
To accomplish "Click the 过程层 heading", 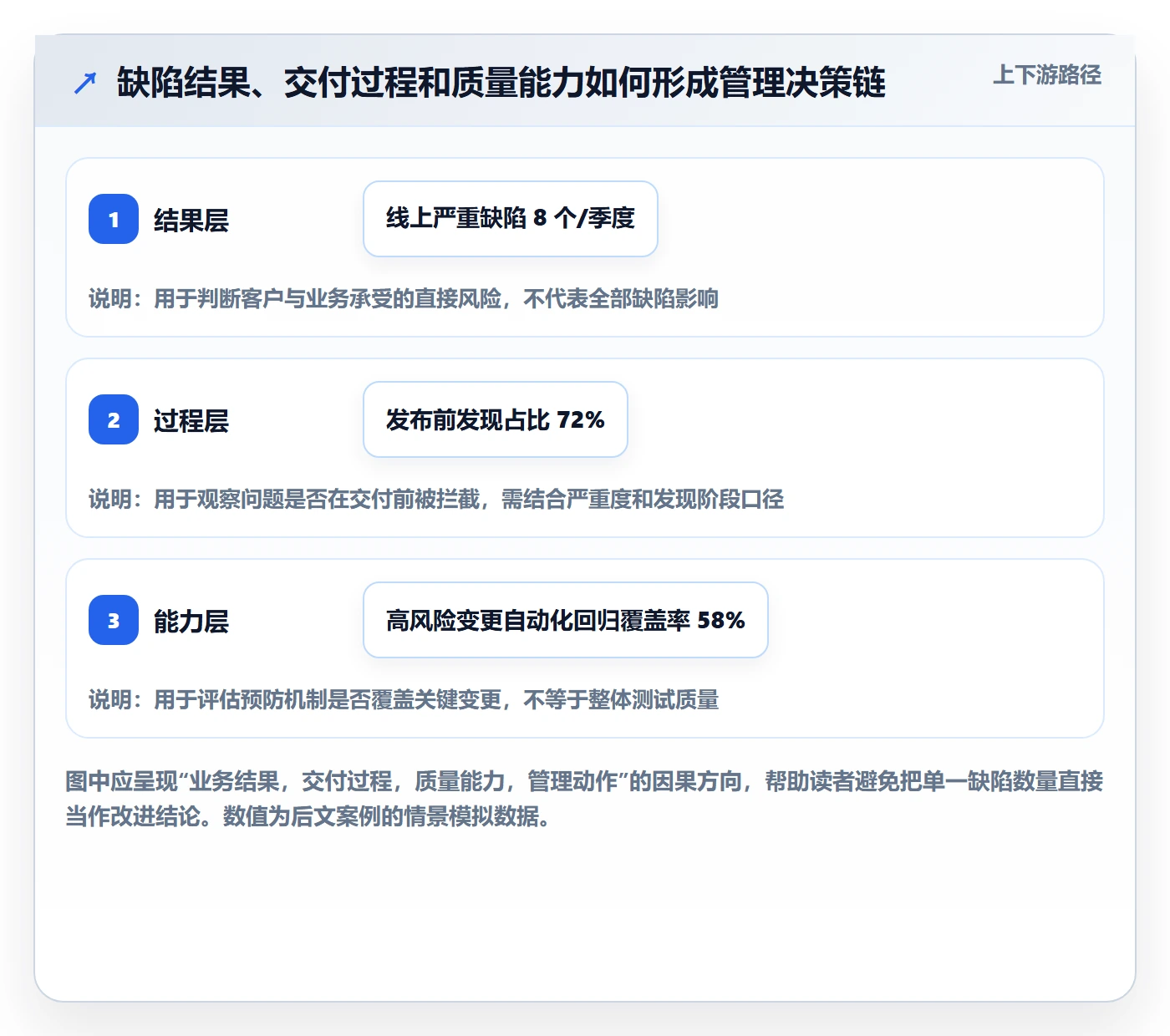I will tap(191, 421).
